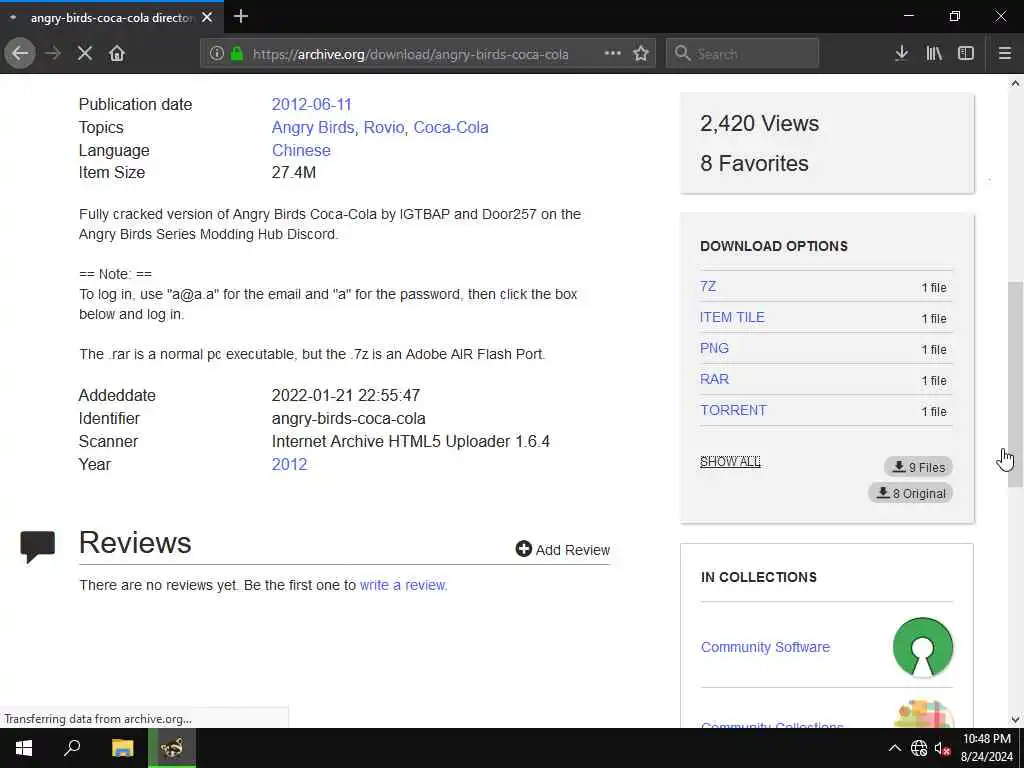Click the page vertical scrollbar thumb
The image size is (1024, 768).
(x=1015, y=384)
